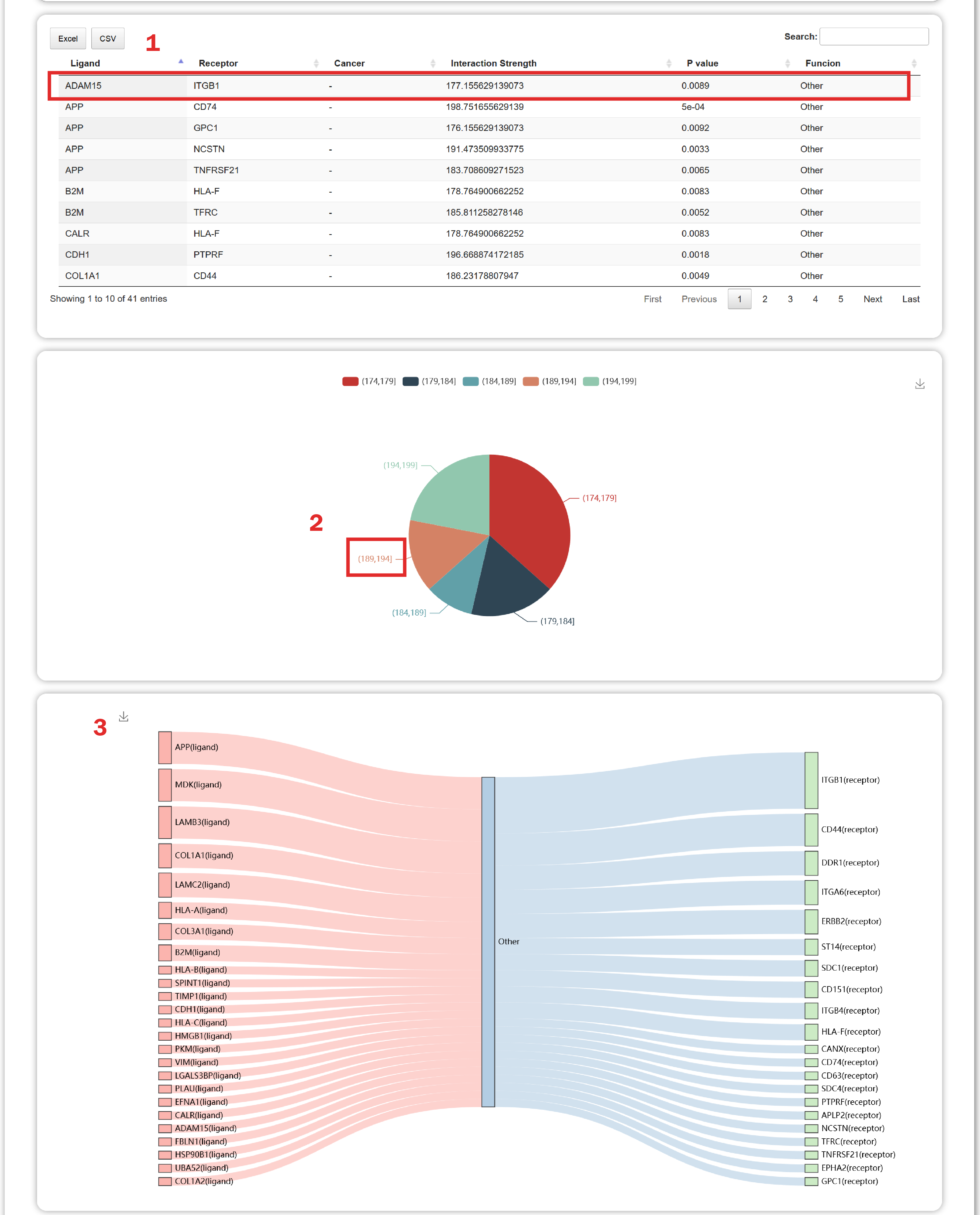Go to page 2 of table
980x1215 pixels.
(764, 299)
